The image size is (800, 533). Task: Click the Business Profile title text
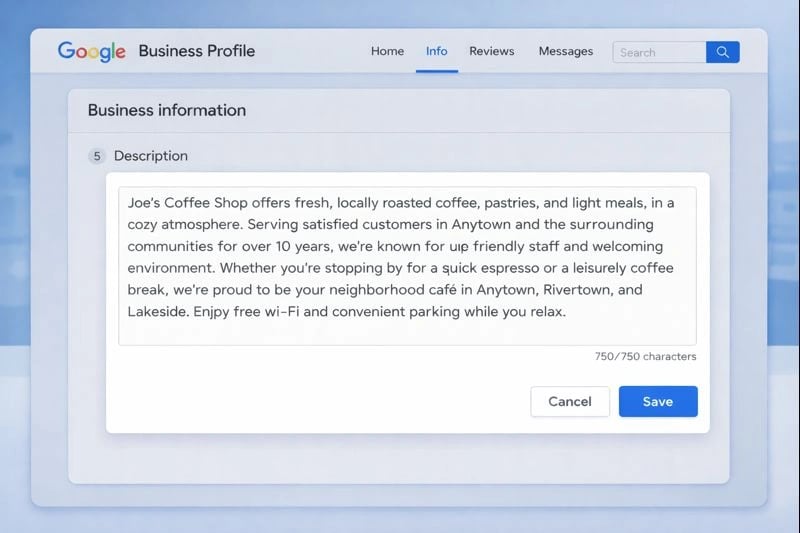point(196,51)
